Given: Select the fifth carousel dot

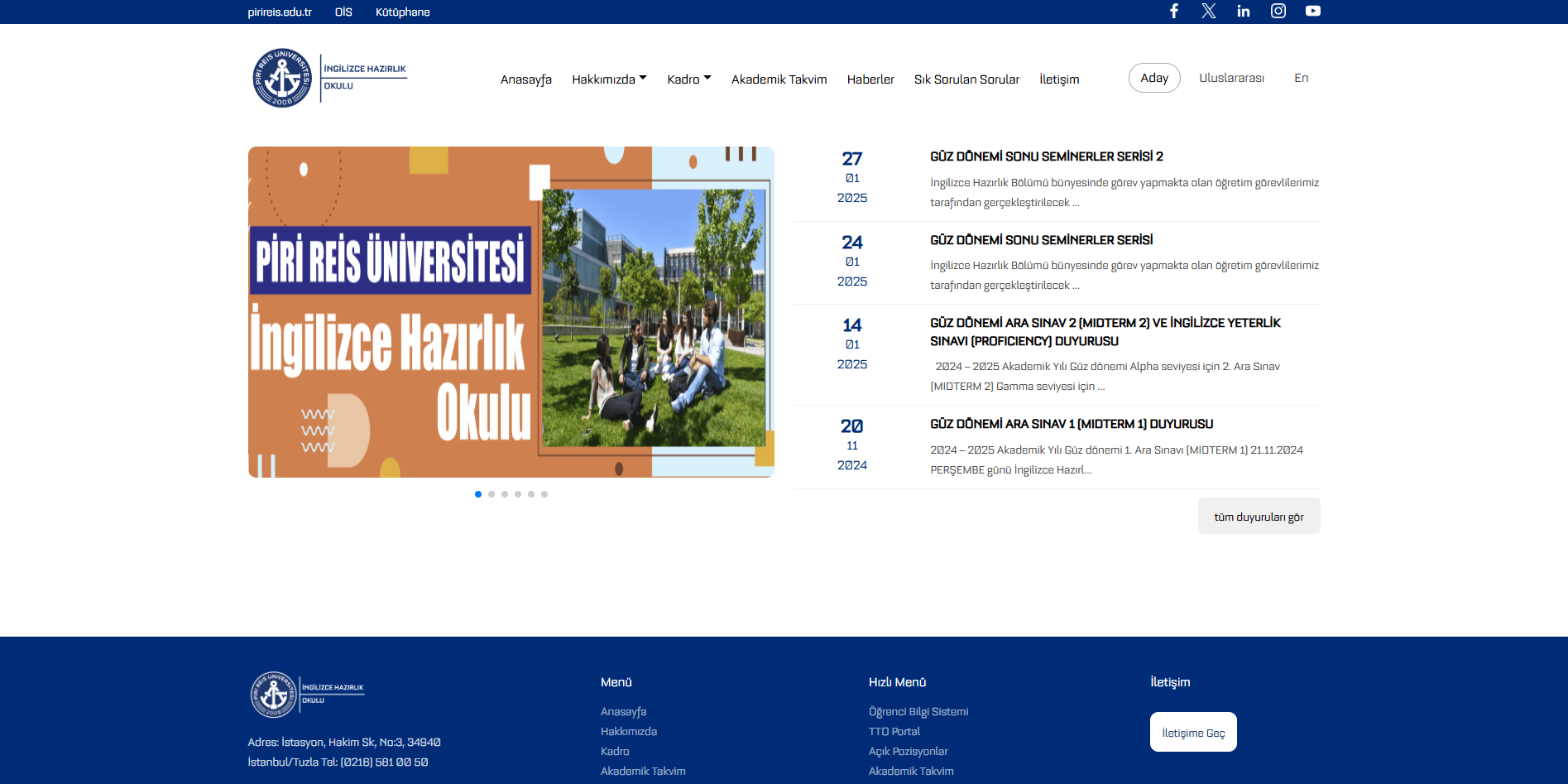Looking at the screenshot, I should pyautogui.click(x=531, y=494).
